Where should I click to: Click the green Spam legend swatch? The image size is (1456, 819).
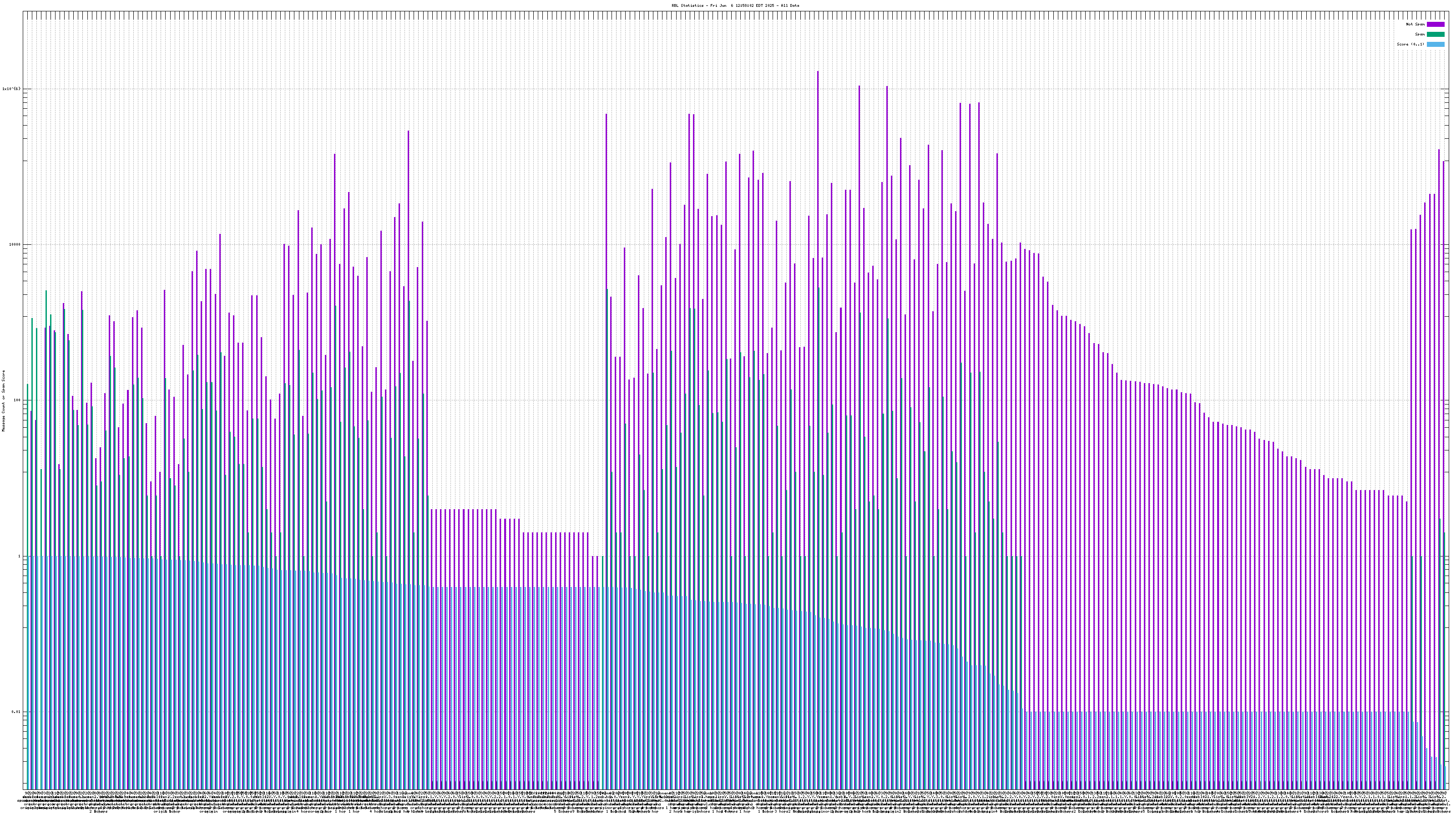point(1435,35)
